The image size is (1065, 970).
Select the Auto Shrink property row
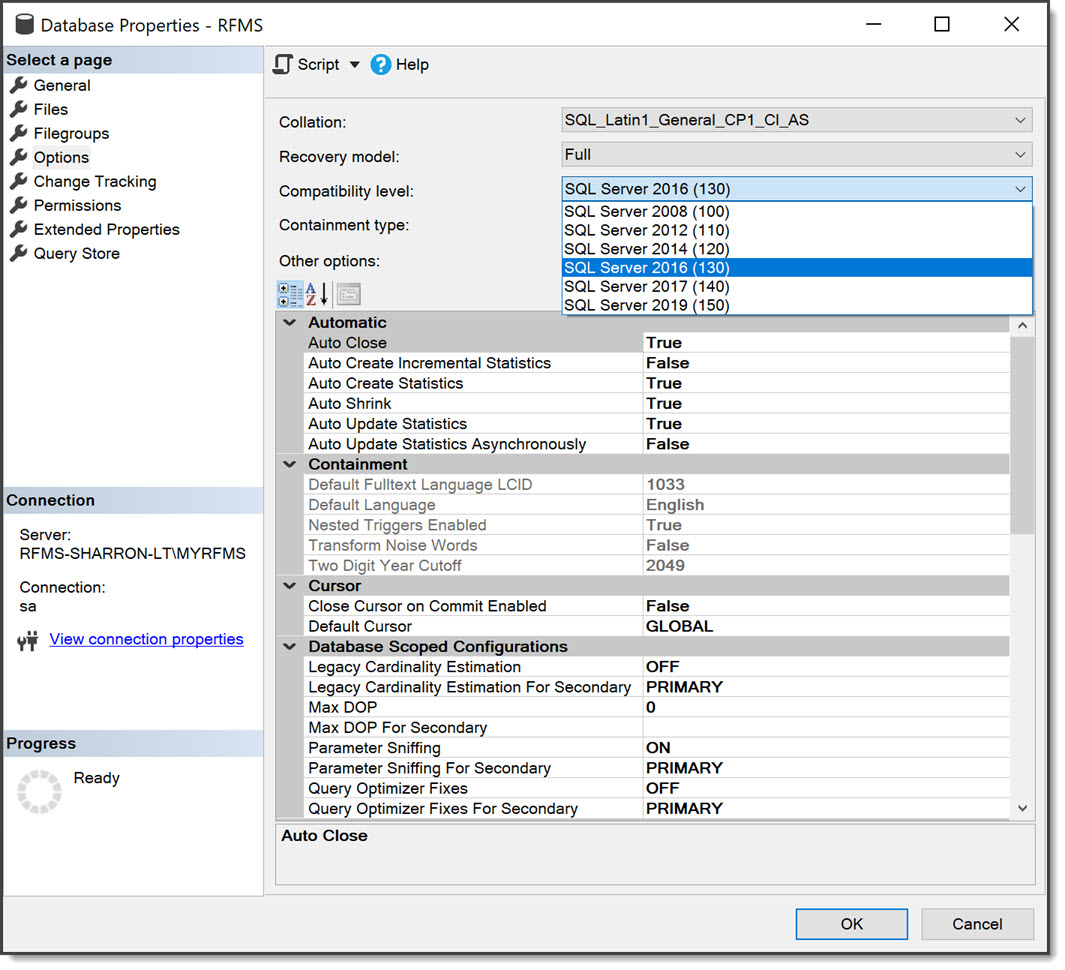coord(656,404)
